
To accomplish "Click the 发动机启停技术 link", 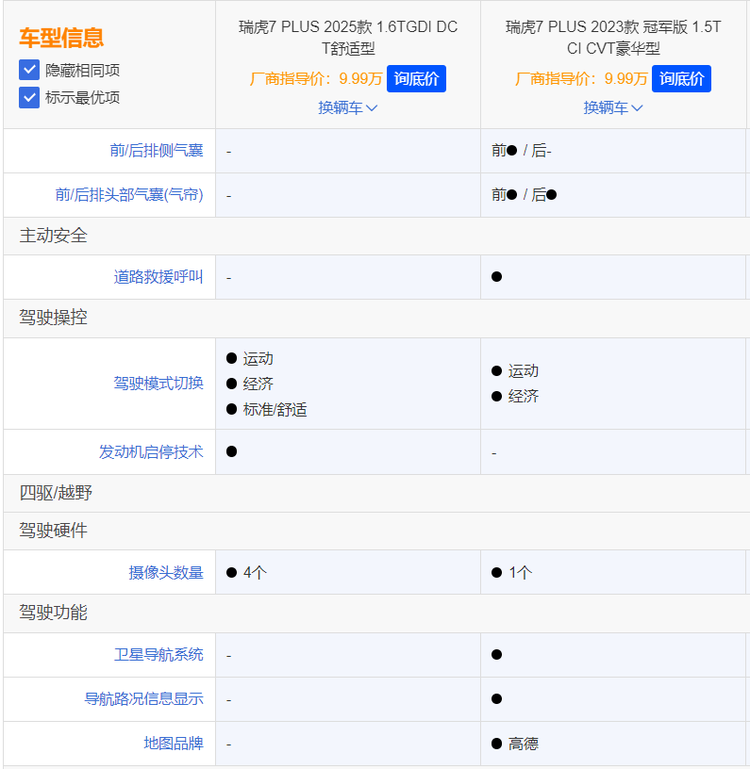I will coord(150,452).
